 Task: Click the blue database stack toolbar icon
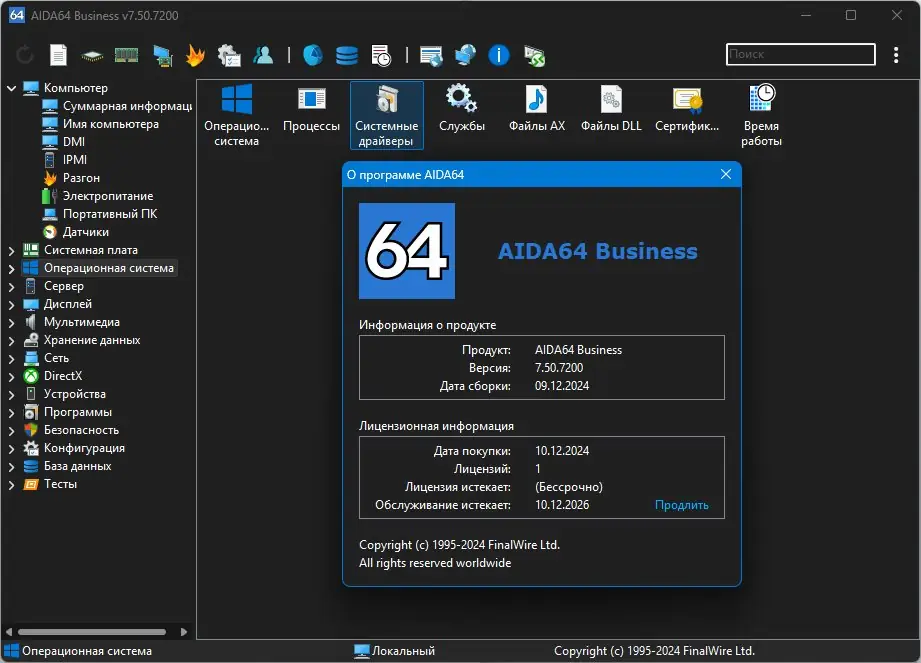346,55
